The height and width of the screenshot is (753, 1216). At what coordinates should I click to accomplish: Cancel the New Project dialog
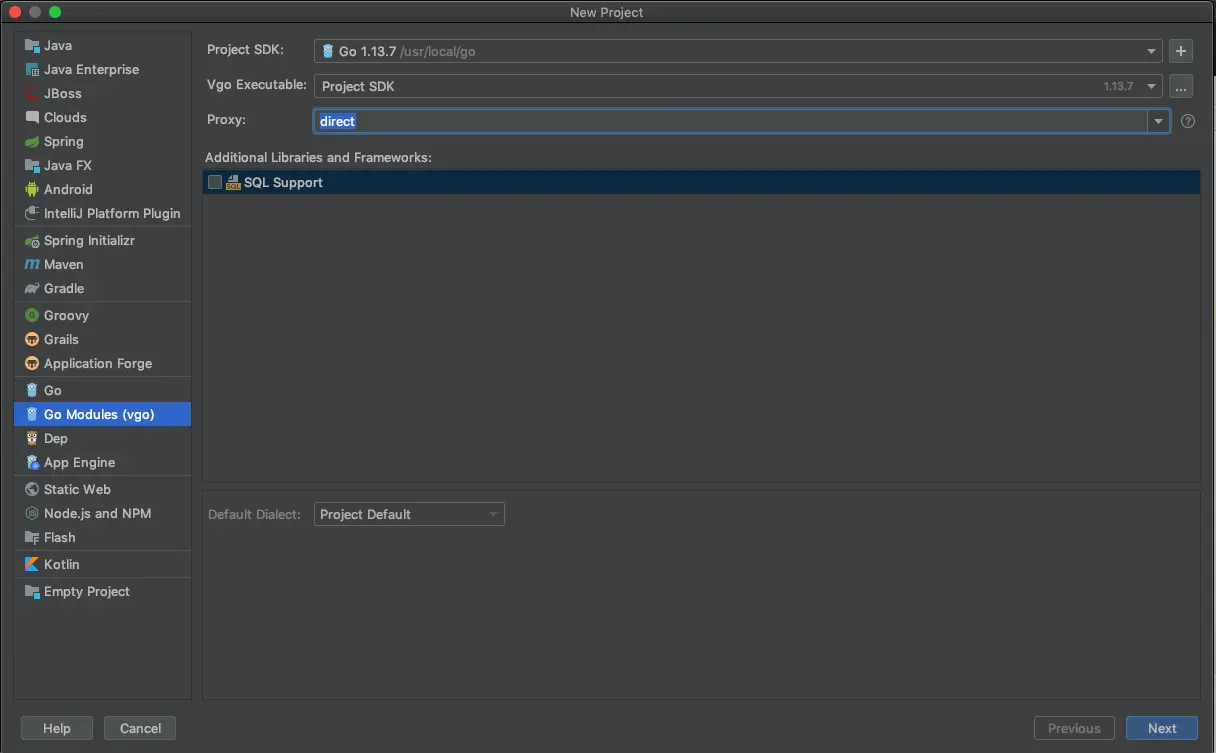tap(140, 728)
